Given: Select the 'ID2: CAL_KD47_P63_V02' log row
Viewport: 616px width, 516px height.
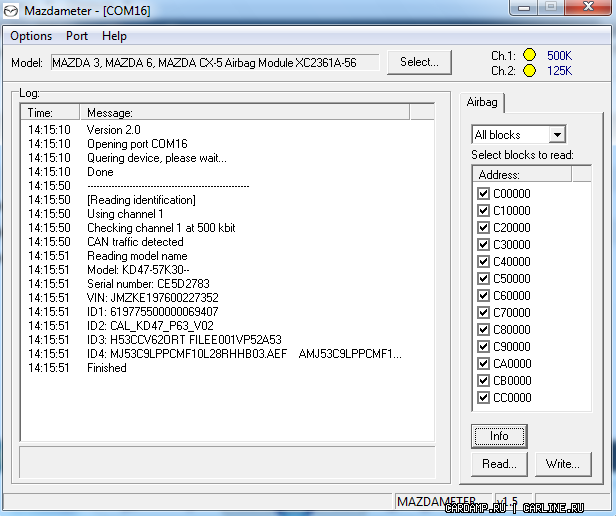Looking at the screenshot, I should pyautogui.click(x=227, y=326).
